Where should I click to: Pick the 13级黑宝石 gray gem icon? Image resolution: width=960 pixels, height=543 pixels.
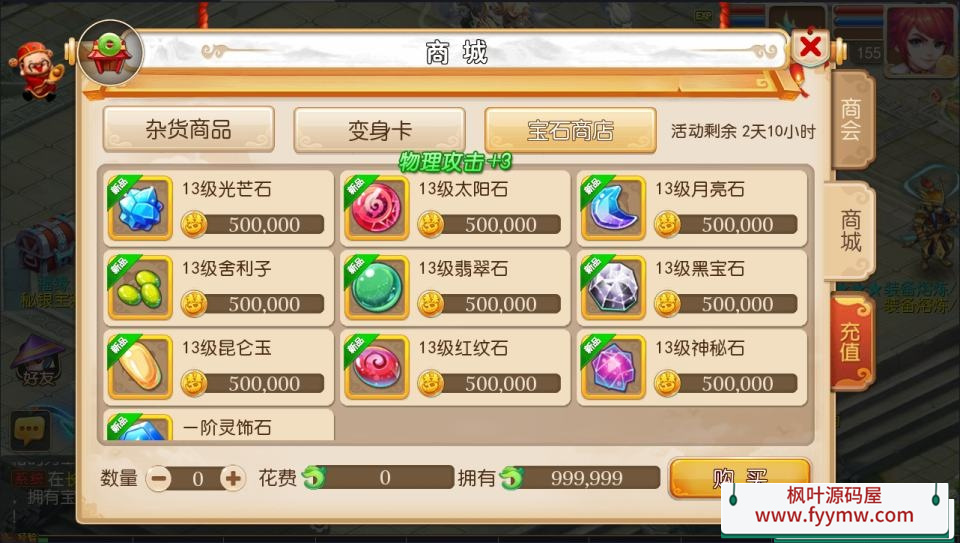[613, 288]
